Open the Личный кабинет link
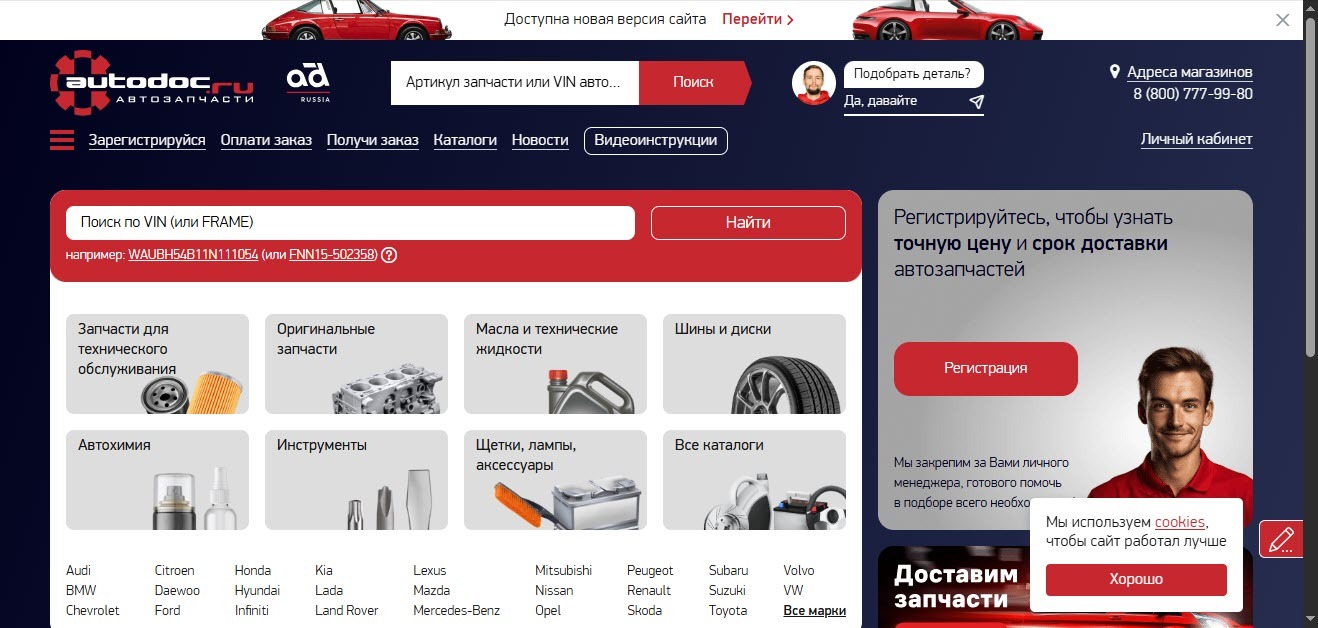Screen dimensions: 1318x628 click(x=1196, y=139)
